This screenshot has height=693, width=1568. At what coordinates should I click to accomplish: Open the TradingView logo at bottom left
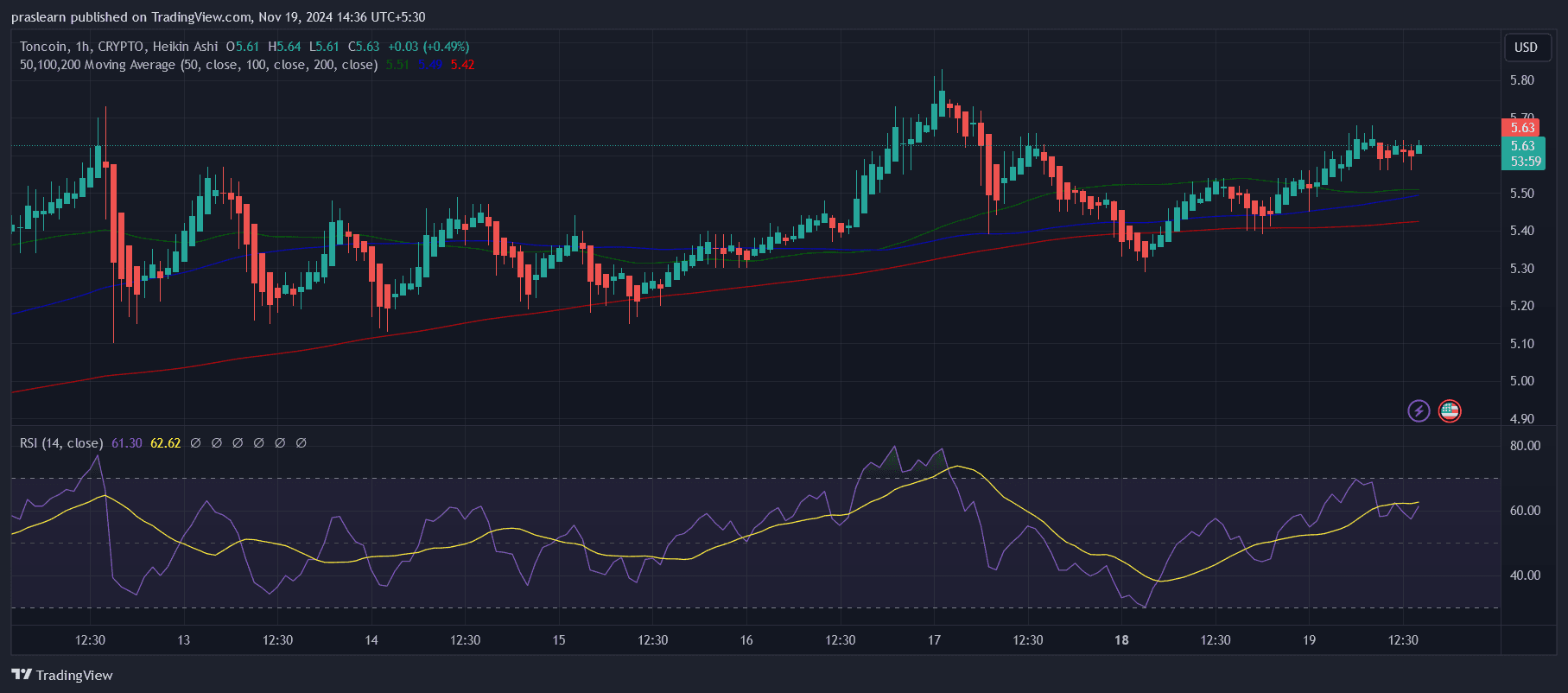coord(62,675)
